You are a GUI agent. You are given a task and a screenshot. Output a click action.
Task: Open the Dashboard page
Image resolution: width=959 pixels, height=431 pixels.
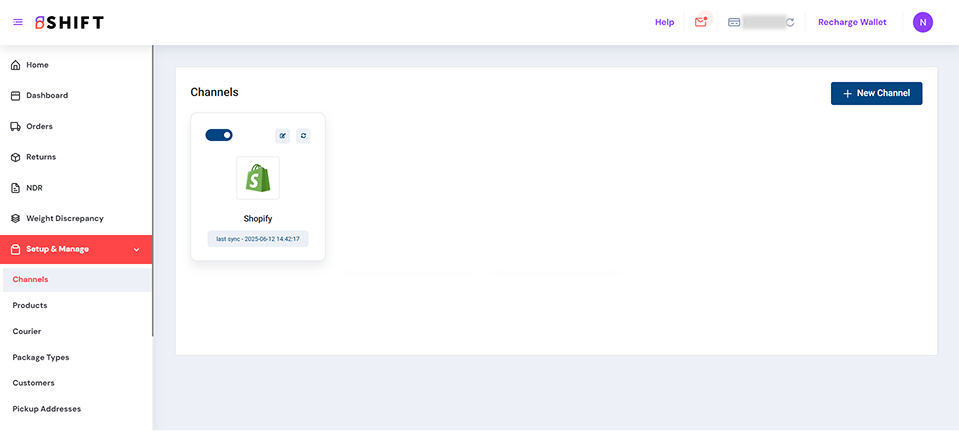click(46, 96)
